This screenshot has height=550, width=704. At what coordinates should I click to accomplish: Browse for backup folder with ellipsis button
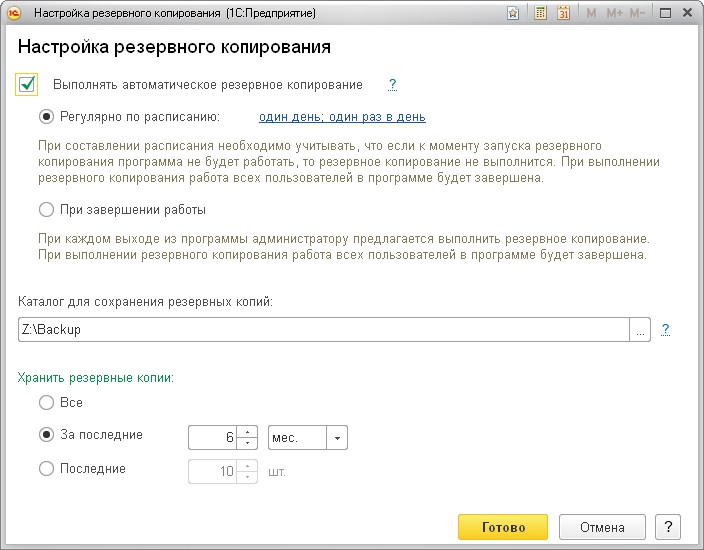pyautogui.click(x=640, y=329)
